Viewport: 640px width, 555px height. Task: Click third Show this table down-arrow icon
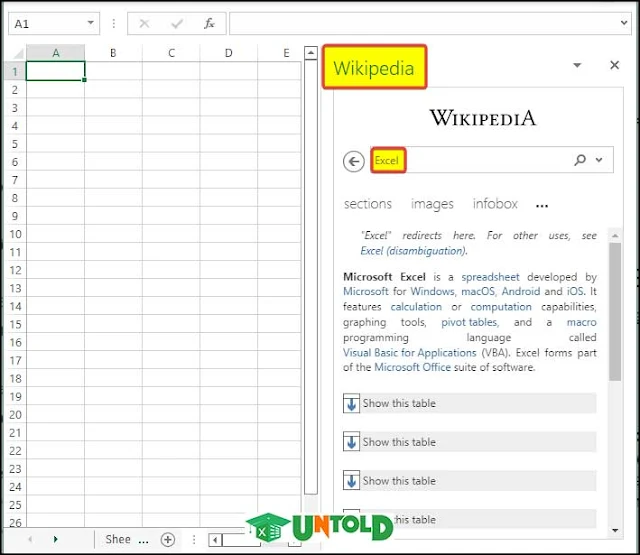(x=351, y=481)
